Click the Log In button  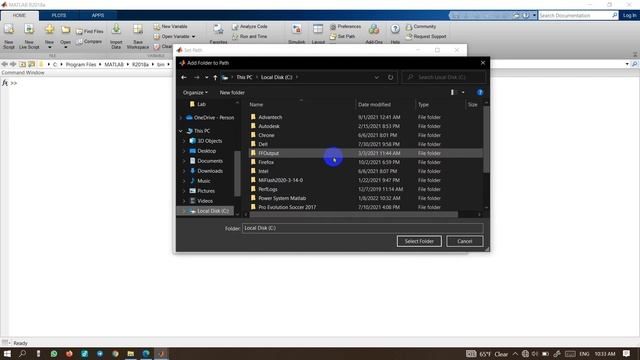629,15
